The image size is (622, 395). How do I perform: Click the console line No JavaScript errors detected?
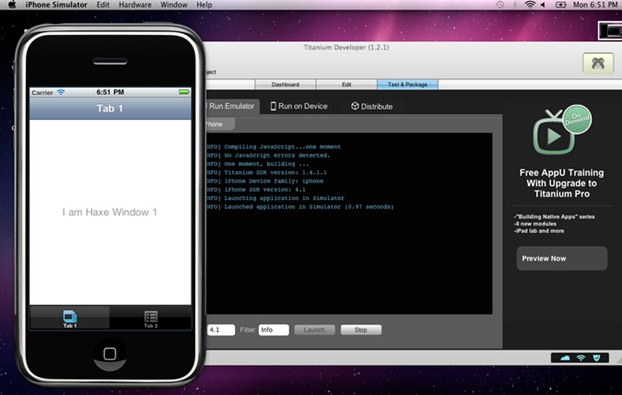[268, 155]
